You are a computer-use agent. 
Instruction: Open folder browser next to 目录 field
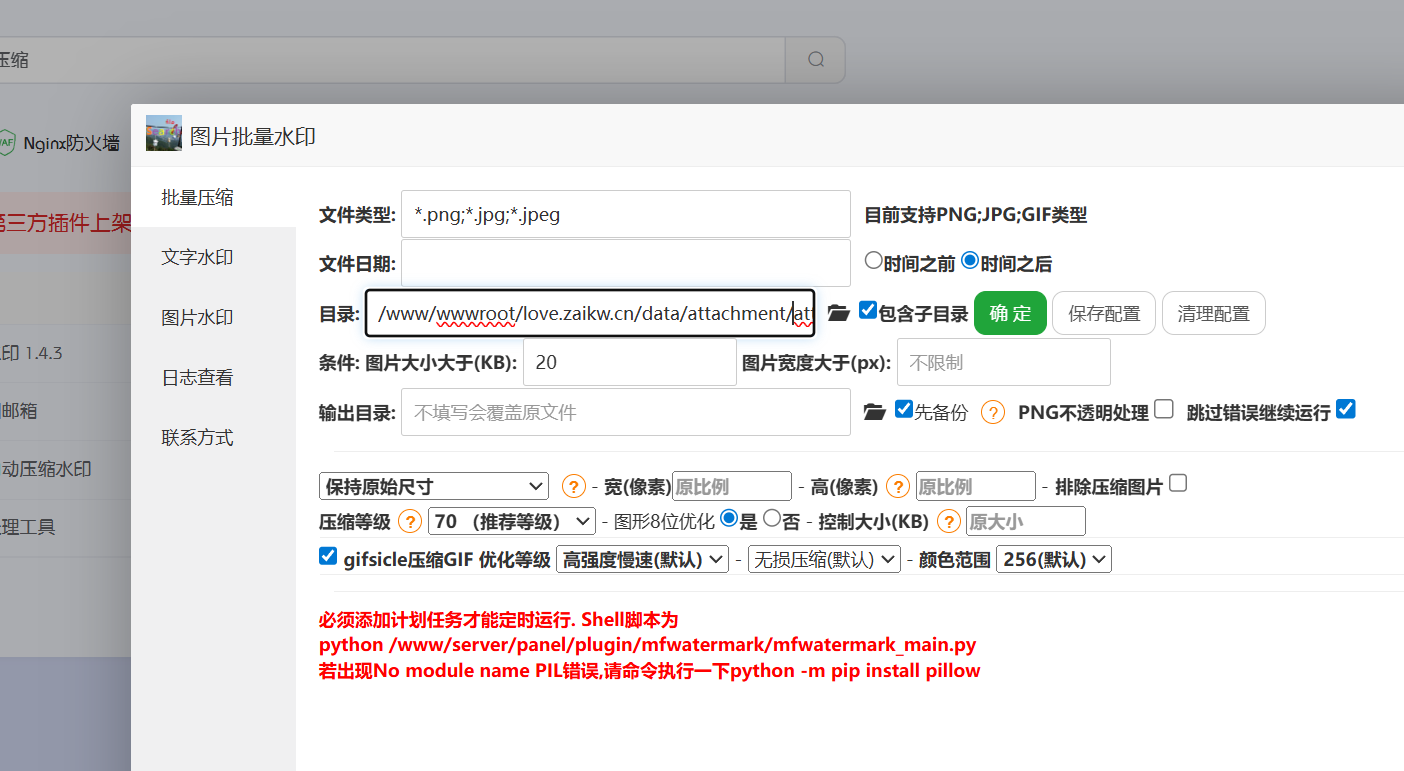pos(838,312)
